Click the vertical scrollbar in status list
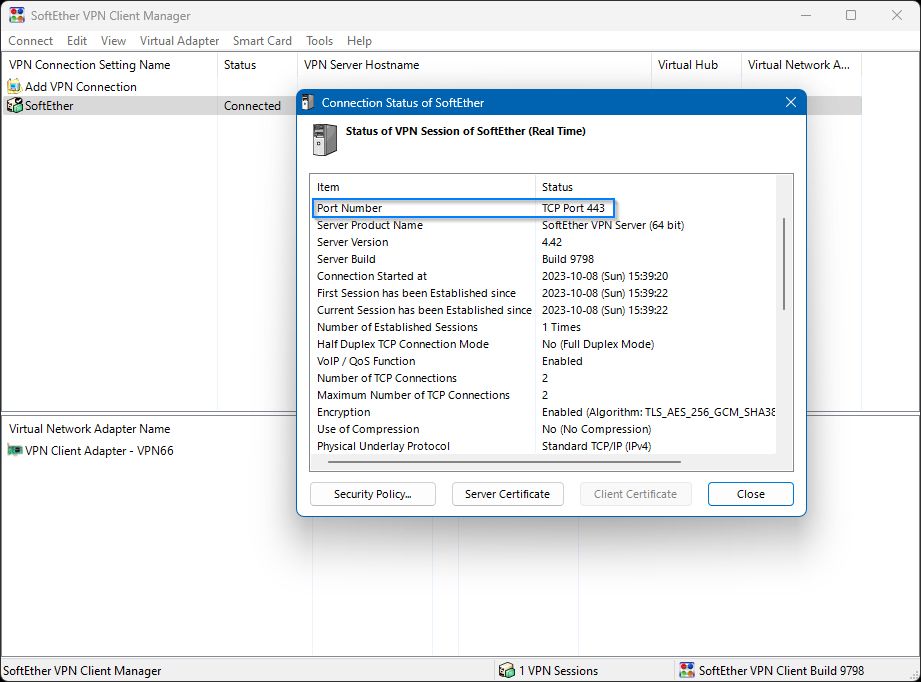Image resolution: width=921 pixels, height=682 pixels. click(x=784, y=265)
